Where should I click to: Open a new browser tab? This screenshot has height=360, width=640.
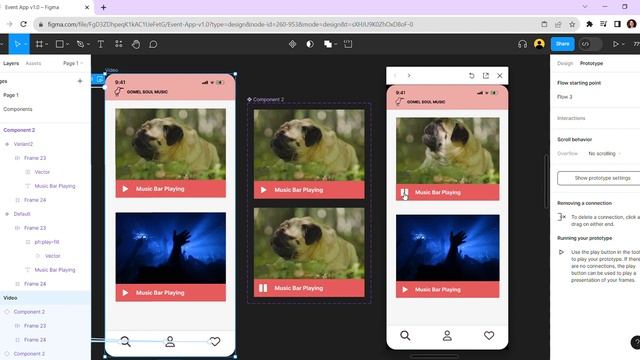tap(103, 7)
